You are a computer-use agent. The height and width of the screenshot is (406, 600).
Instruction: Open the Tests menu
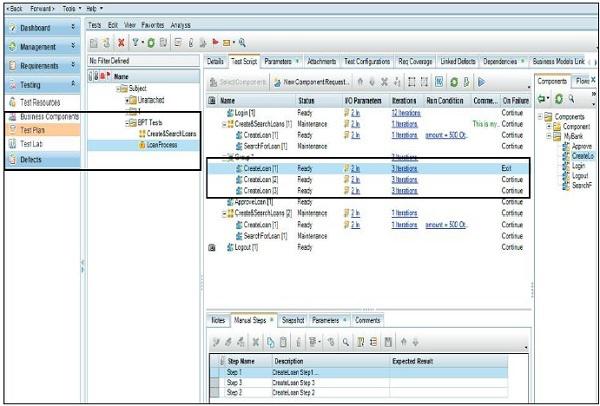[x=95, y=25]
